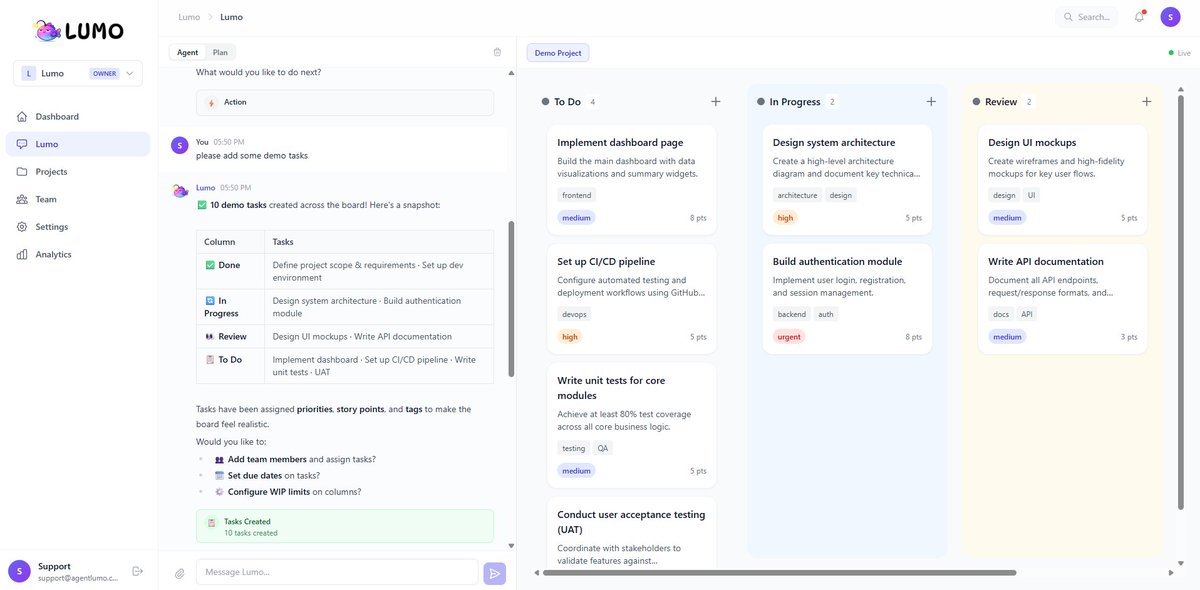1200x590 pixels.
Task: Add a task to To Do column
Action: (x=716, y=102)
